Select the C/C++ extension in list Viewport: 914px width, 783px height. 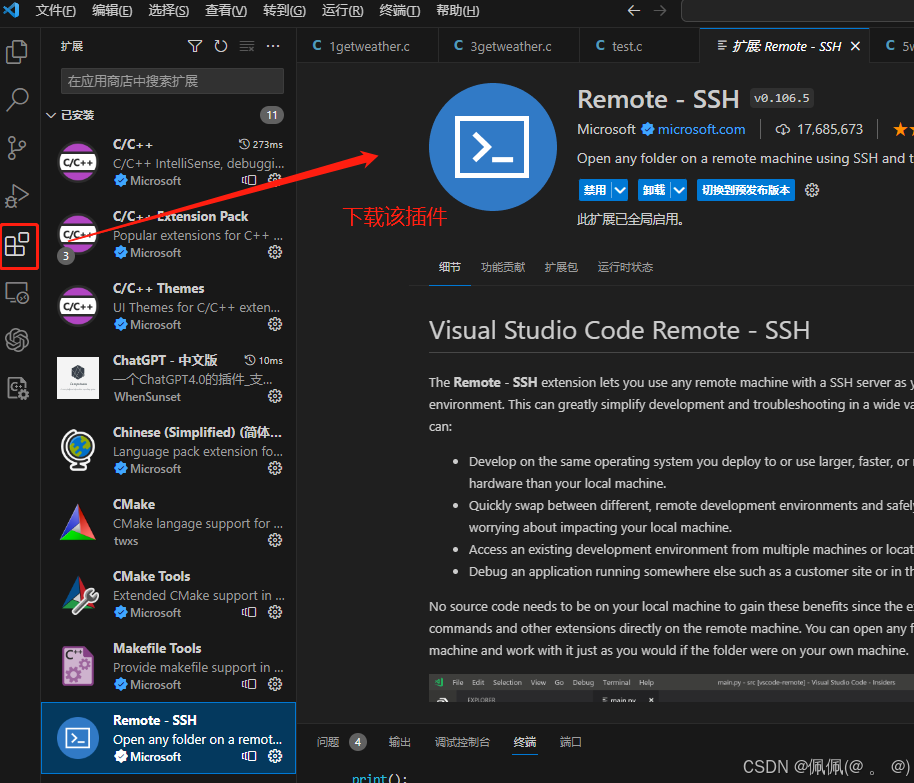tap(168, 162)
